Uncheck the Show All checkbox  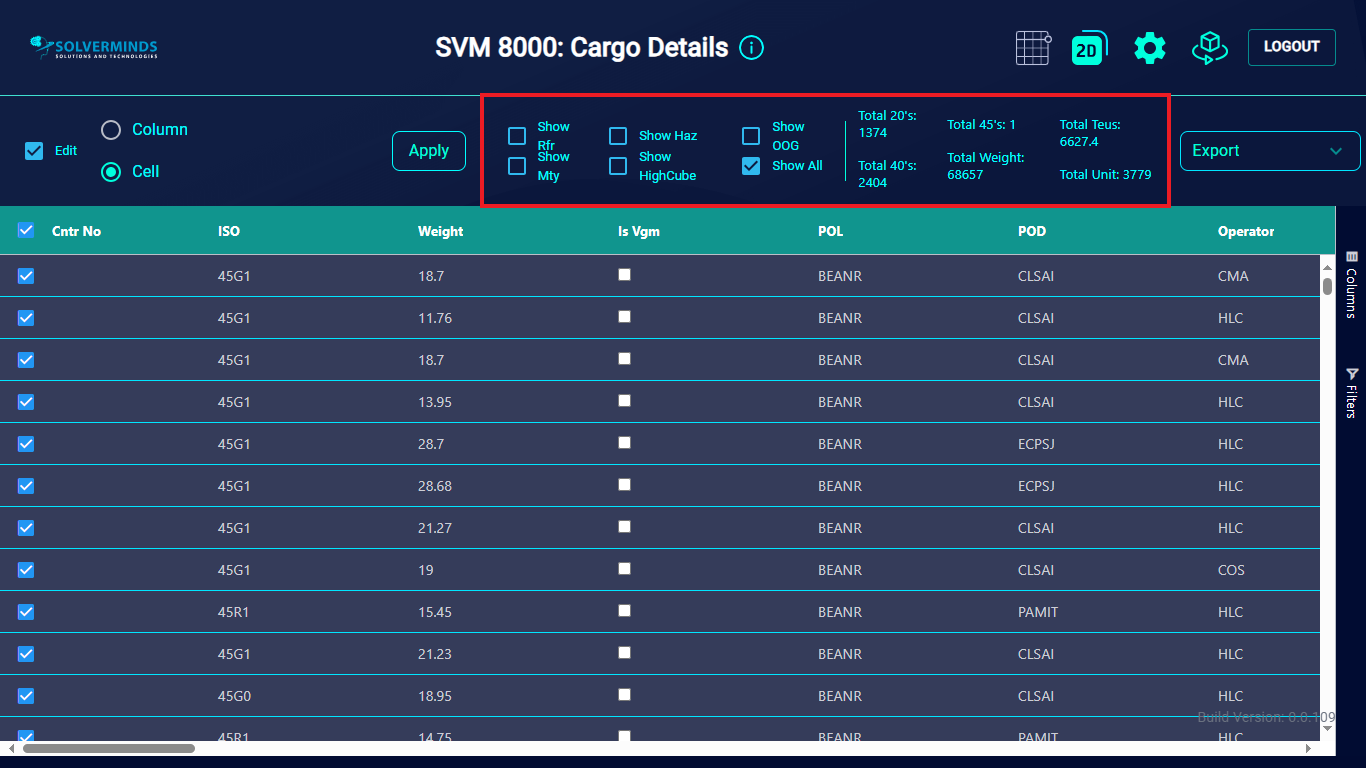coord(751,166)
